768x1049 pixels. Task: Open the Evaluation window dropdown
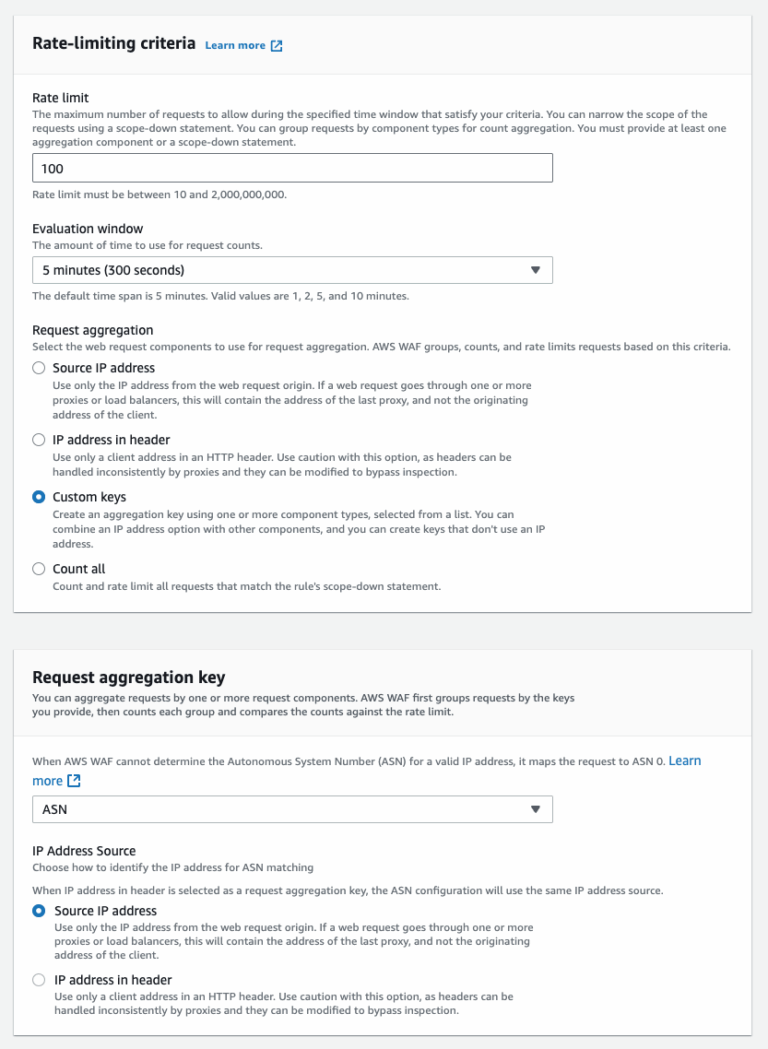[292, 269]
